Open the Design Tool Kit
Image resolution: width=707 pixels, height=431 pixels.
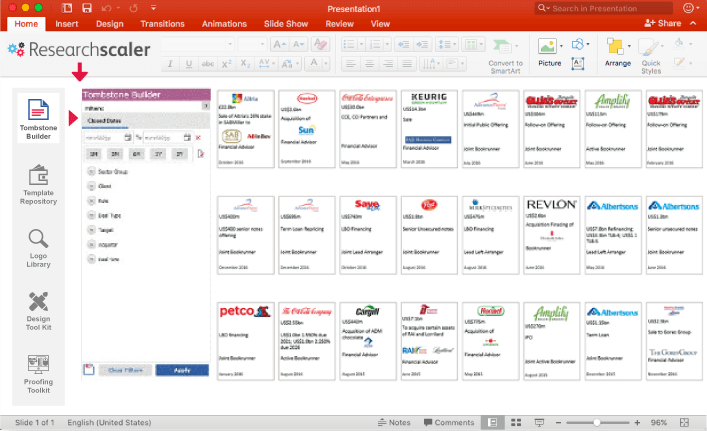tap(38, 311)
